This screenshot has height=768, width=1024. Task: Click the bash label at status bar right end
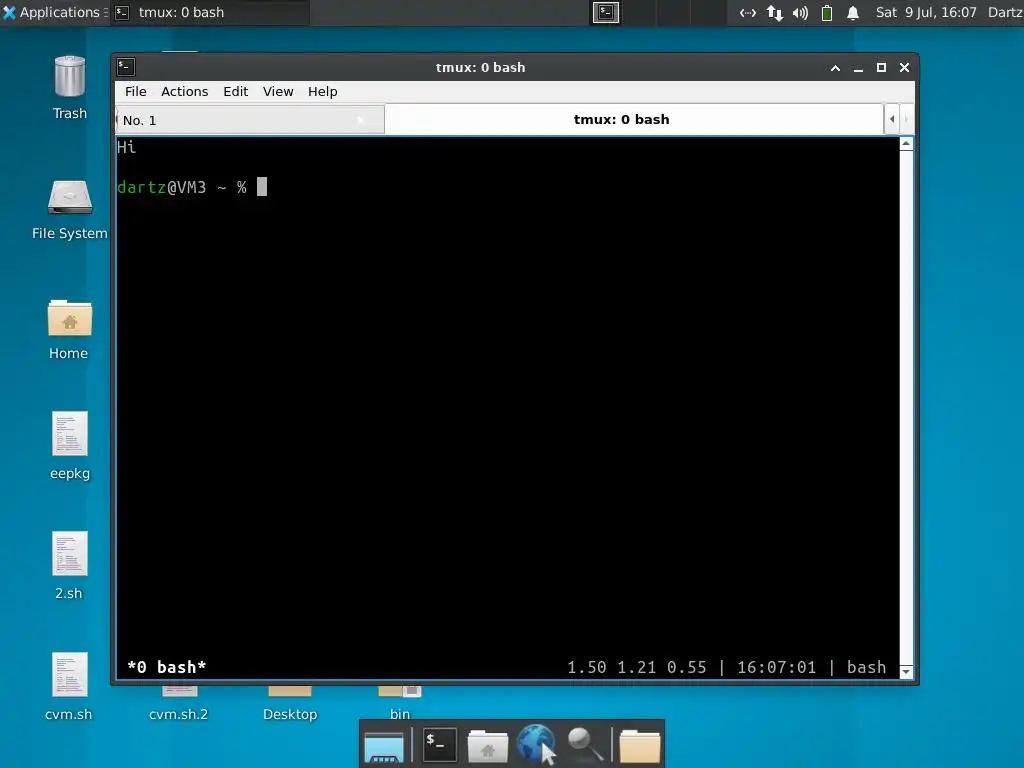coord(867,667)
